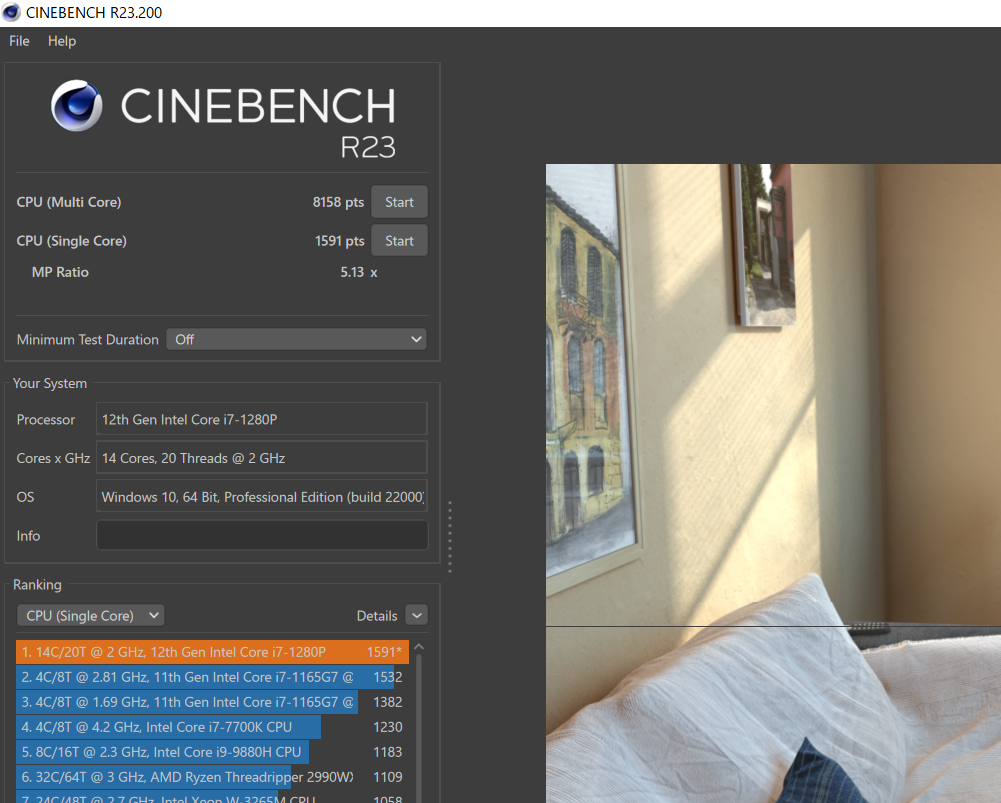Click the 1591 pts single core score
Screen dimensions: 1001x803
[339, 241]
